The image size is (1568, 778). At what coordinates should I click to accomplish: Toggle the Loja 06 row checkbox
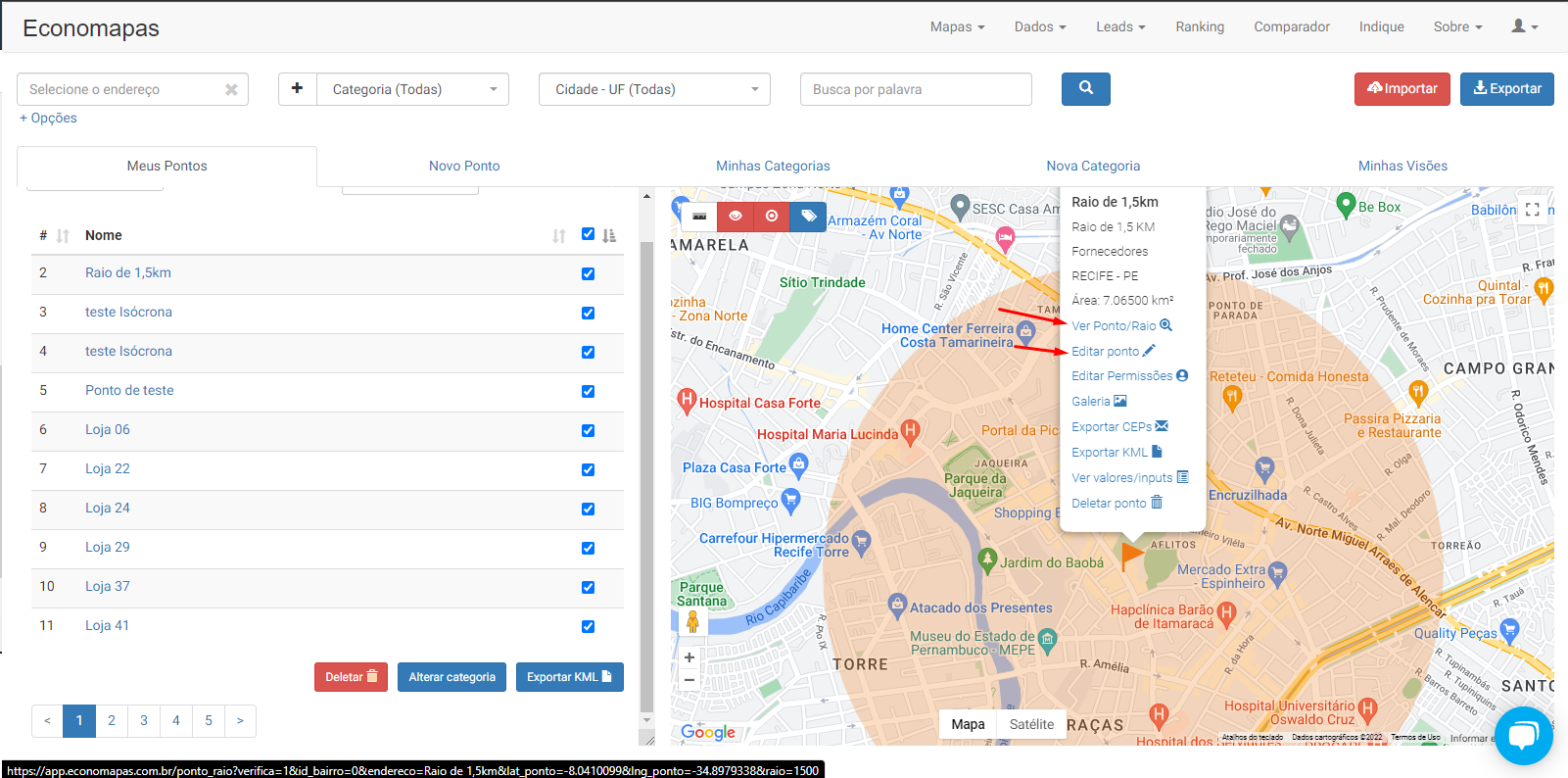pyautogui.click(x=588, y=430)
